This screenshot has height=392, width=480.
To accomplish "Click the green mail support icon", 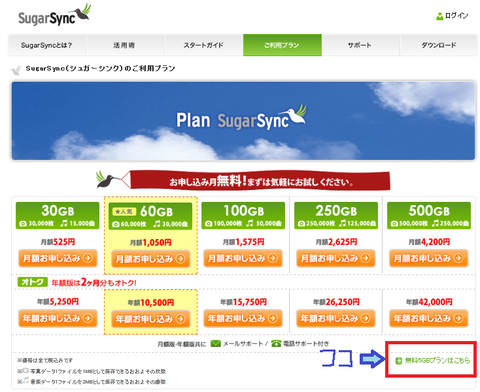I will (x=216, y=343).
